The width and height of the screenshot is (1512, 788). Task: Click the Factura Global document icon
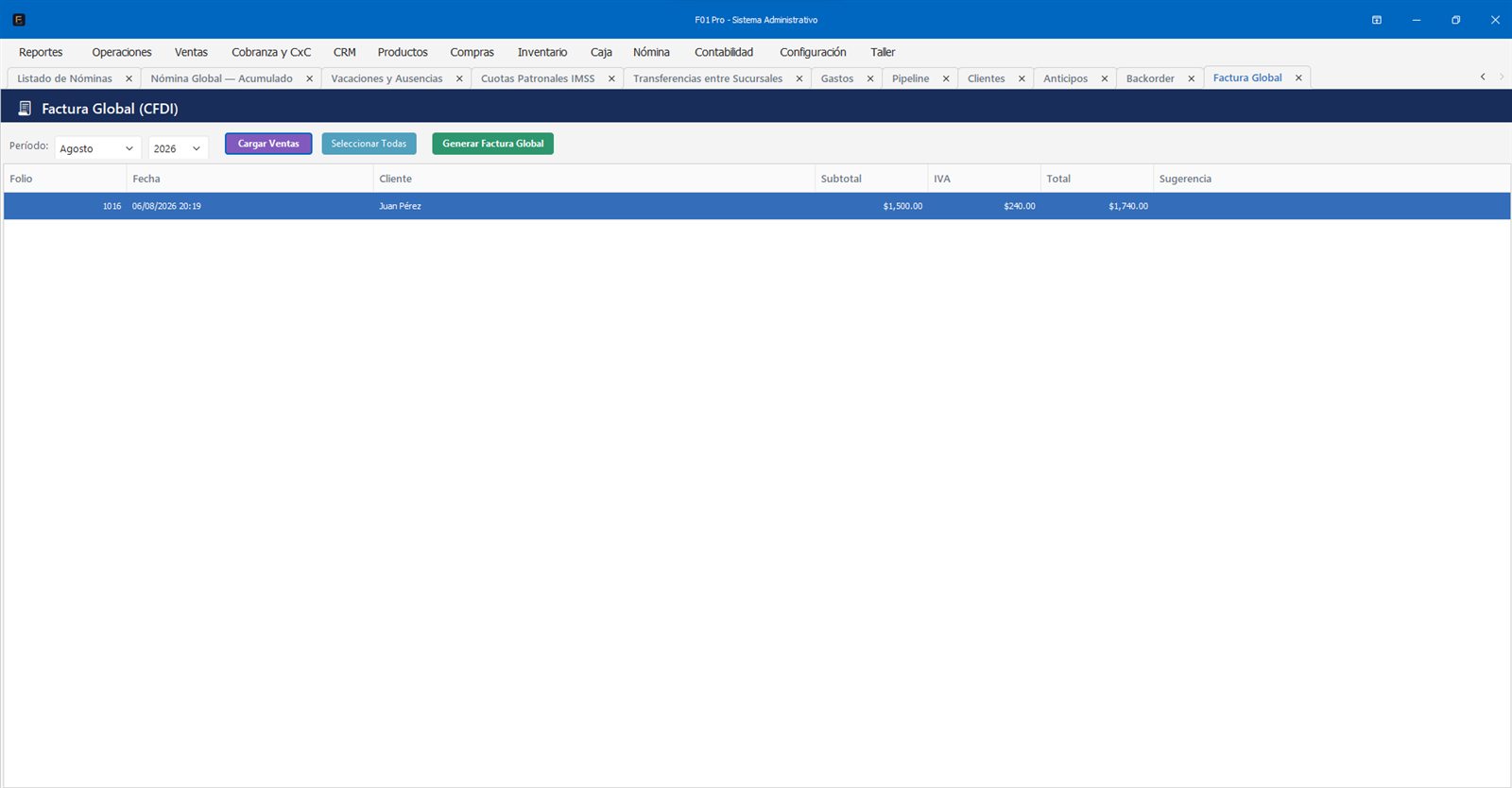25,109
